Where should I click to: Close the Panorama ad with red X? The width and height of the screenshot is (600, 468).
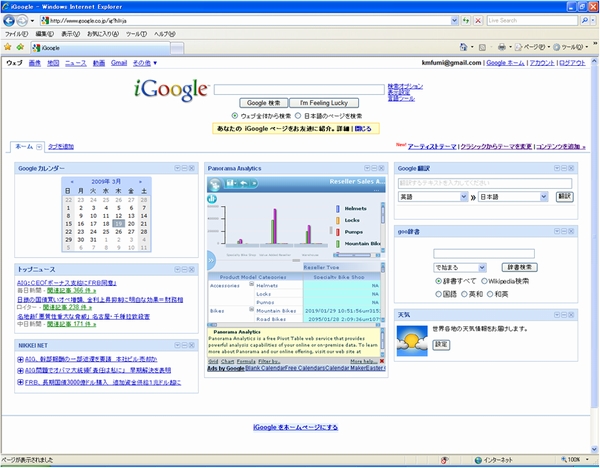pyautogui.click(x=382, y=361)
